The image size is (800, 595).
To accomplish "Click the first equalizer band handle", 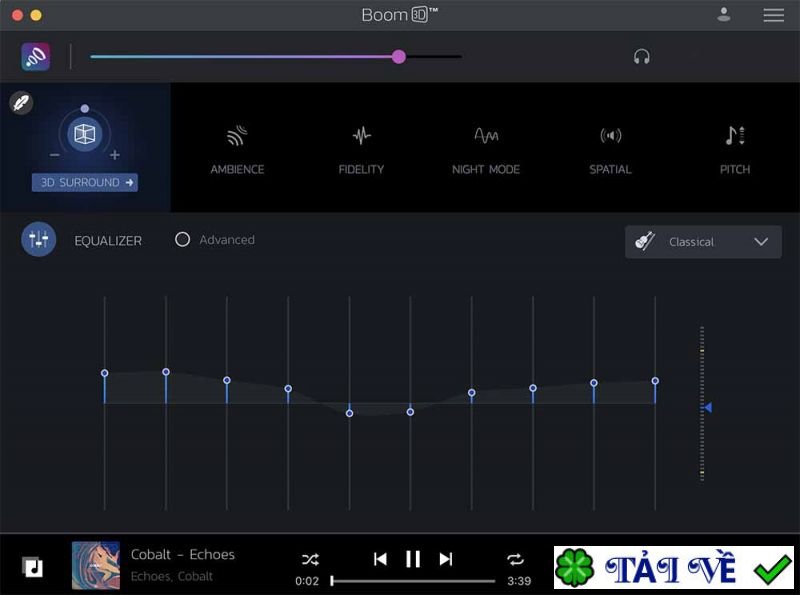I will tap(105, 373).
